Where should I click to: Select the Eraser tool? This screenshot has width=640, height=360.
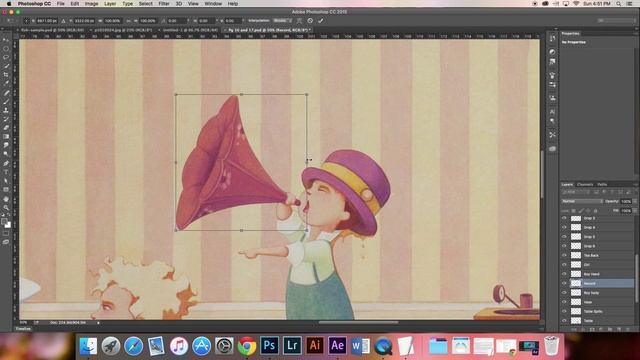click(x=6, y=128)
